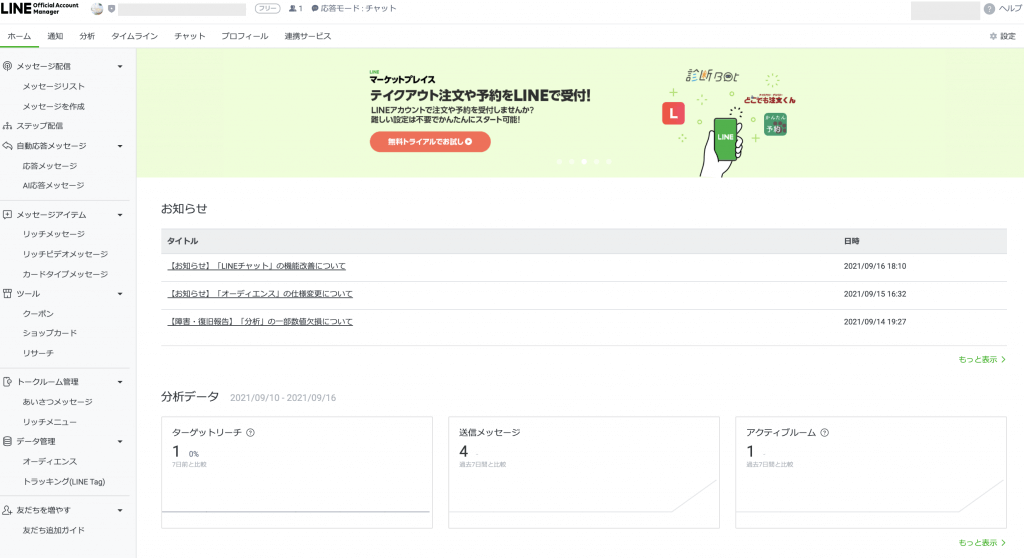Open カードタイプメッセージ in the sidebar
Image resolution: width=1024 pixels, height=558 pixels.
coord(65,274)
